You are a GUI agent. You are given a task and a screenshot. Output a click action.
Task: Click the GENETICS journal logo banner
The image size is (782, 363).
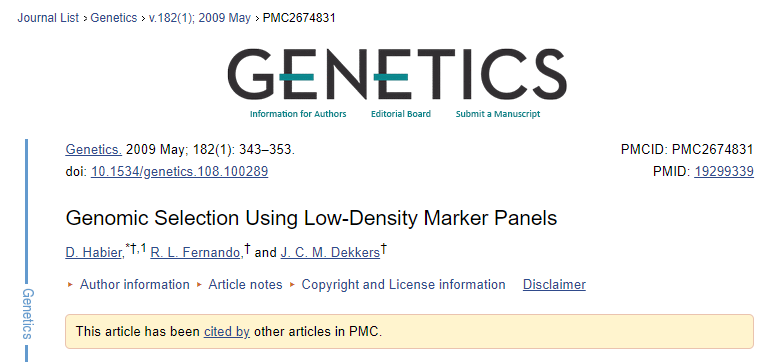tap(397, 74)
